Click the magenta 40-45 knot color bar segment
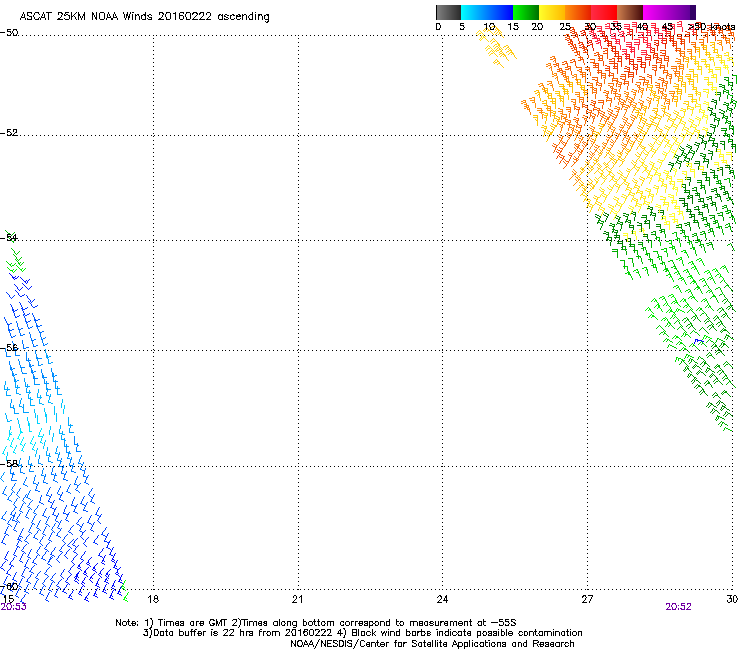The width and height of the screenshot is (740, 650). coord(656,12)
